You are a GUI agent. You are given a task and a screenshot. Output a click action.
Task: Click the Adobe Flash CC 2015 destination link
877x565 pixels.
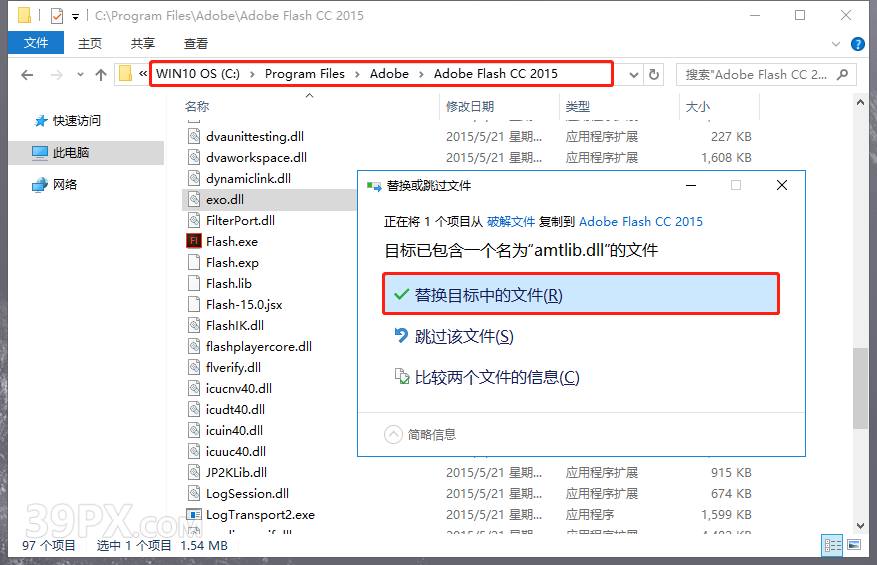641,222
